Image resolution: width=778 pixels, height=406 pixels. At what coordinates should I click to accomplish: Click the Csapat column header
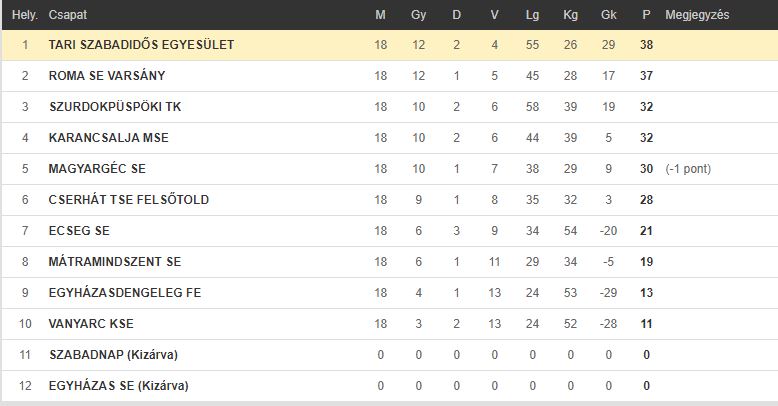pyautogui.click(x=67, y=15)
